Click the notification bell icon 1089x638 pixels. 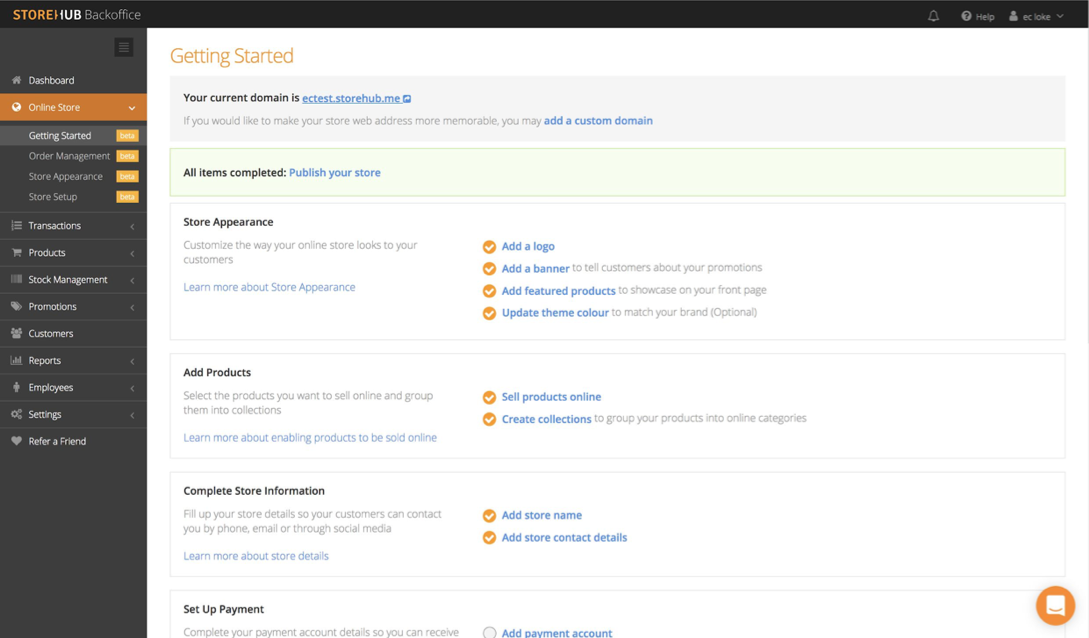point(933,16)
